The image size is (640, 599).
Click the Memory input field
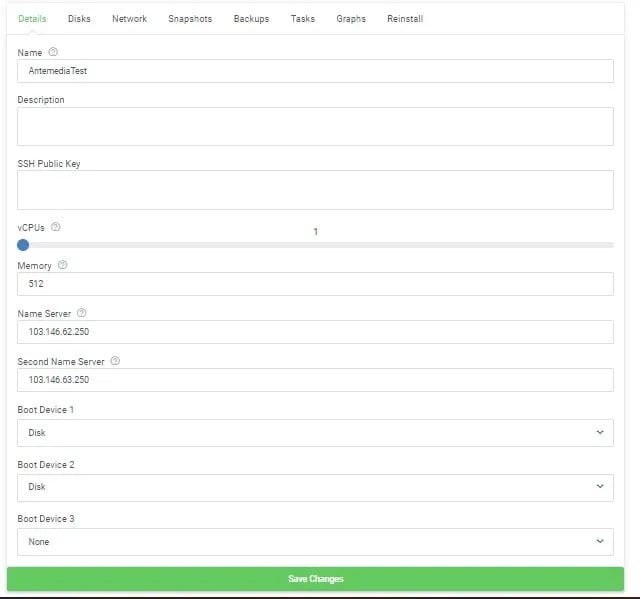(315, 284)
